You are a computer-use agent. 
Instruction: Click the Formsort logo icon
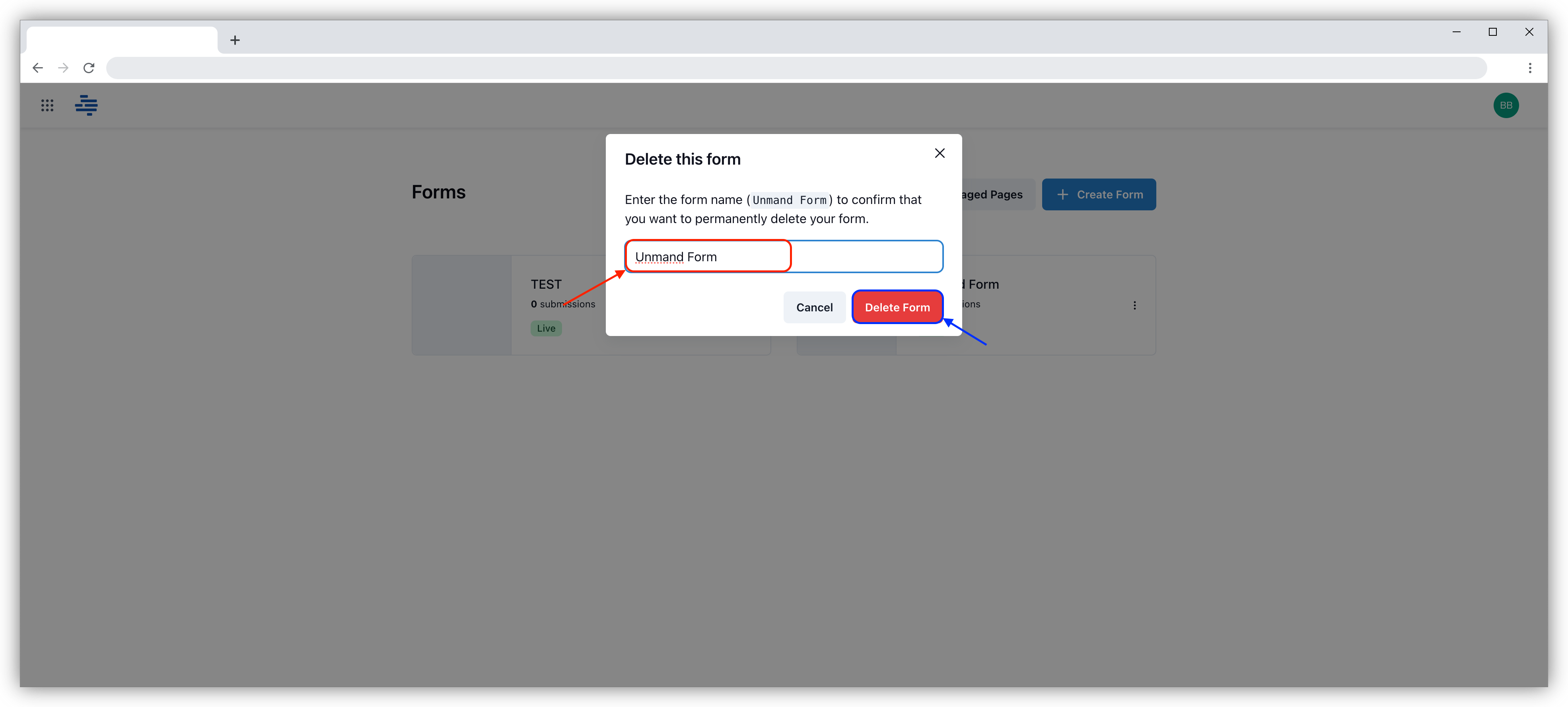[86, 105]
